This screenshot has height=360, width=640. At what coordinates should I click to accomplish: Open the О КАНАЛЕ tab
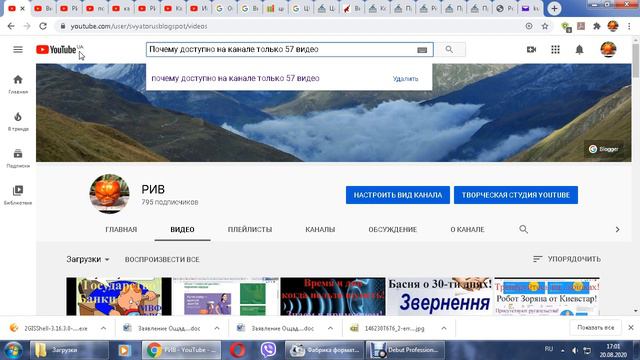tap(467, 229)
